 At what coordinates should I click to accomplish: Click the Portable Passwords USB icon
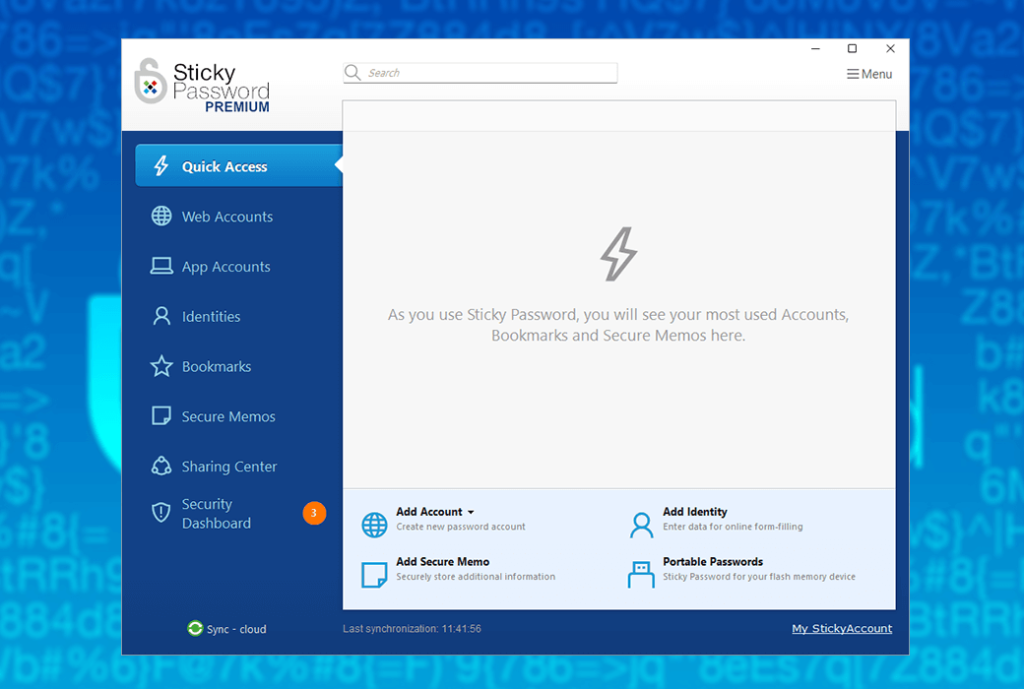click(x=641, y=575)
